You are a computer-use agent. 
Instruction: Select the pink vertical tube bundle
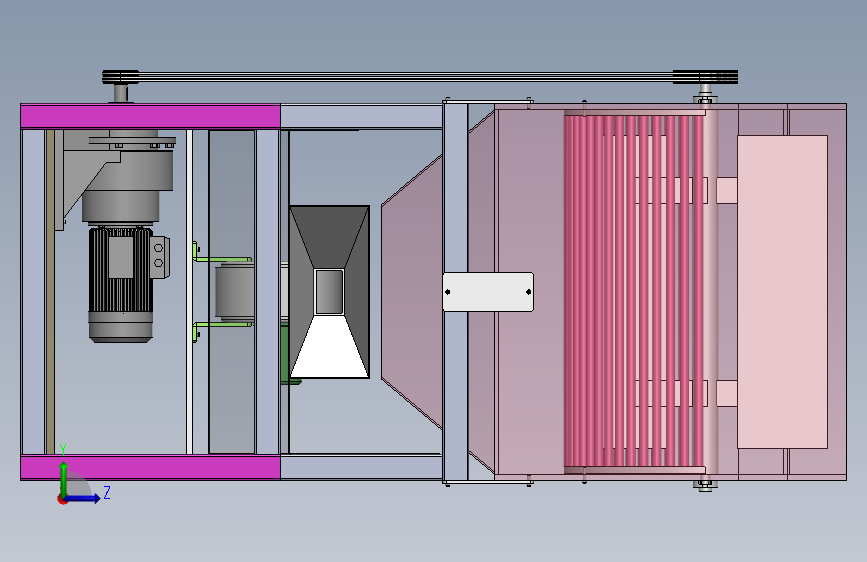(634, 290)
